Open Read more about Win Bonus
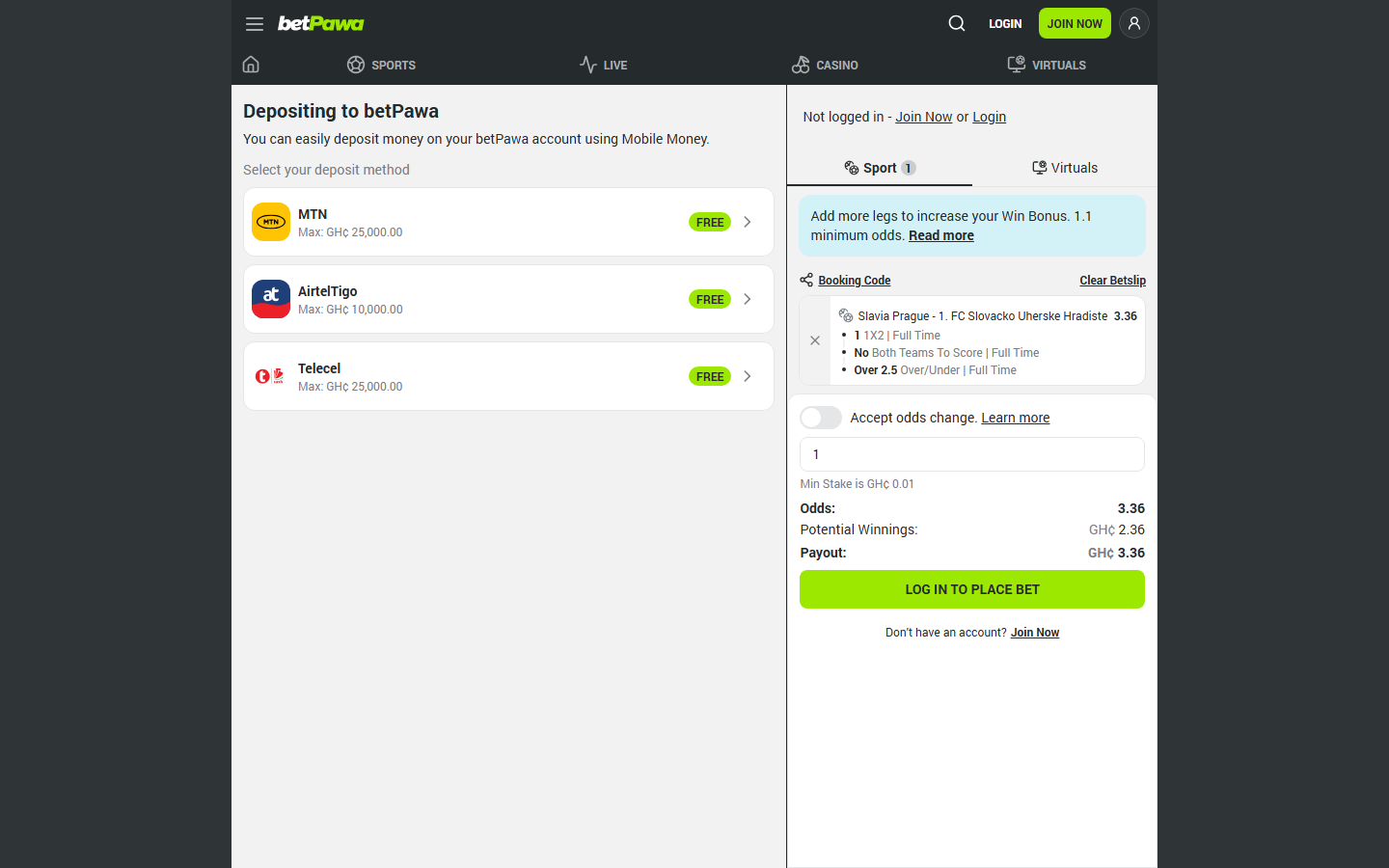 coord(941,235)
